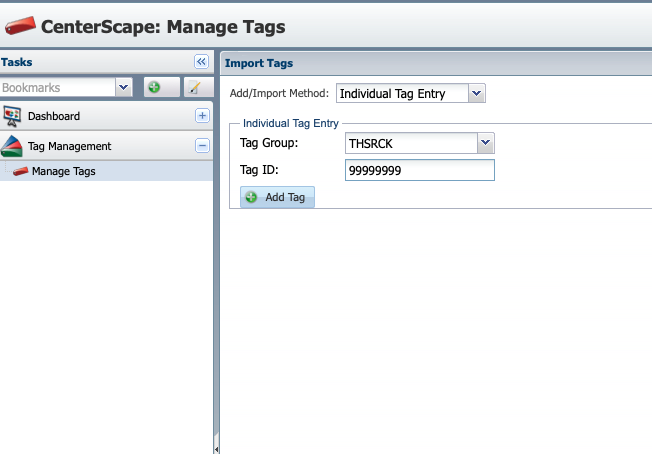Collapse the Tag Management minus icon

click(203, 146)
